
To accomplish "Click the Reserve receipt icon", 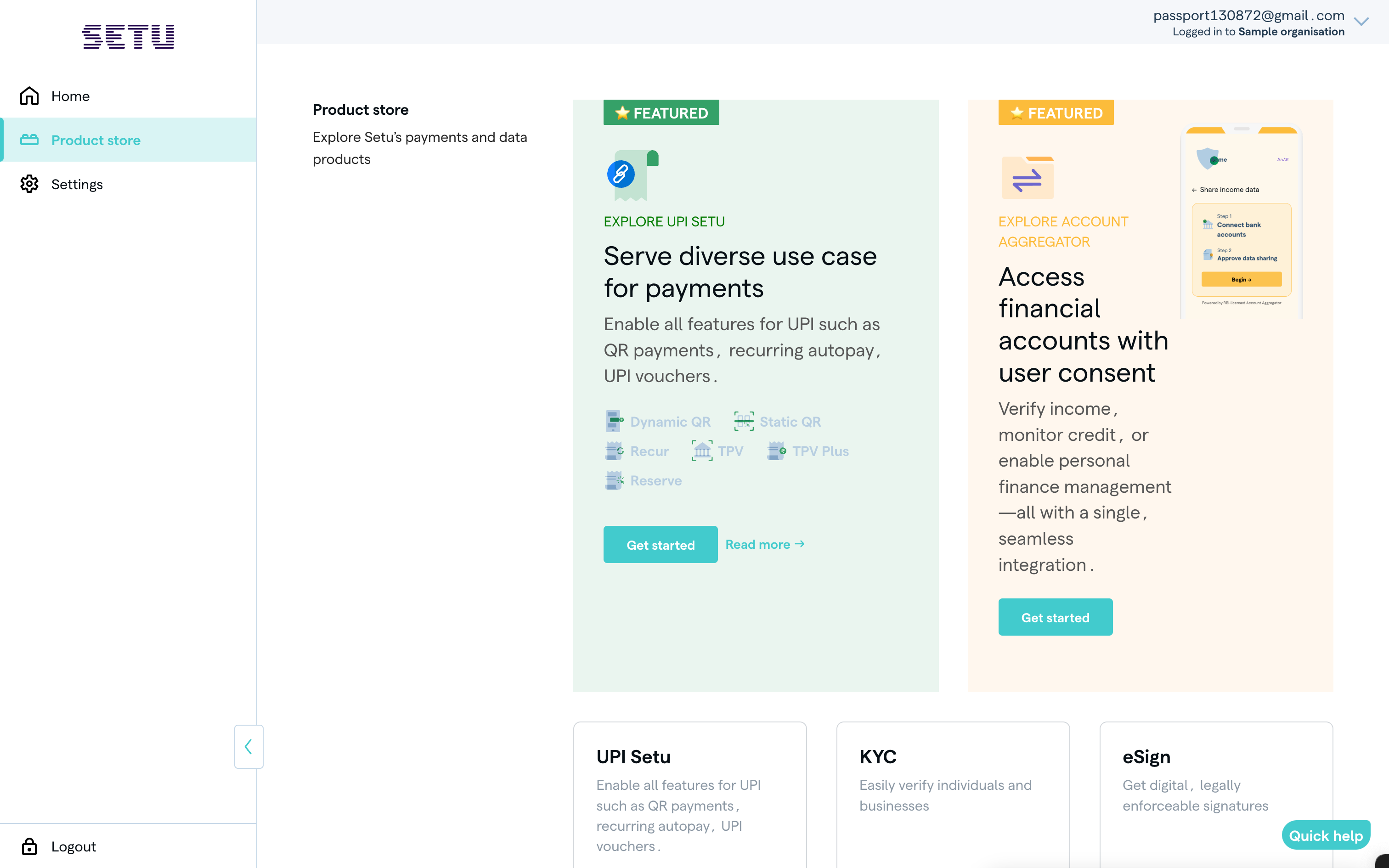I will 614,480.
